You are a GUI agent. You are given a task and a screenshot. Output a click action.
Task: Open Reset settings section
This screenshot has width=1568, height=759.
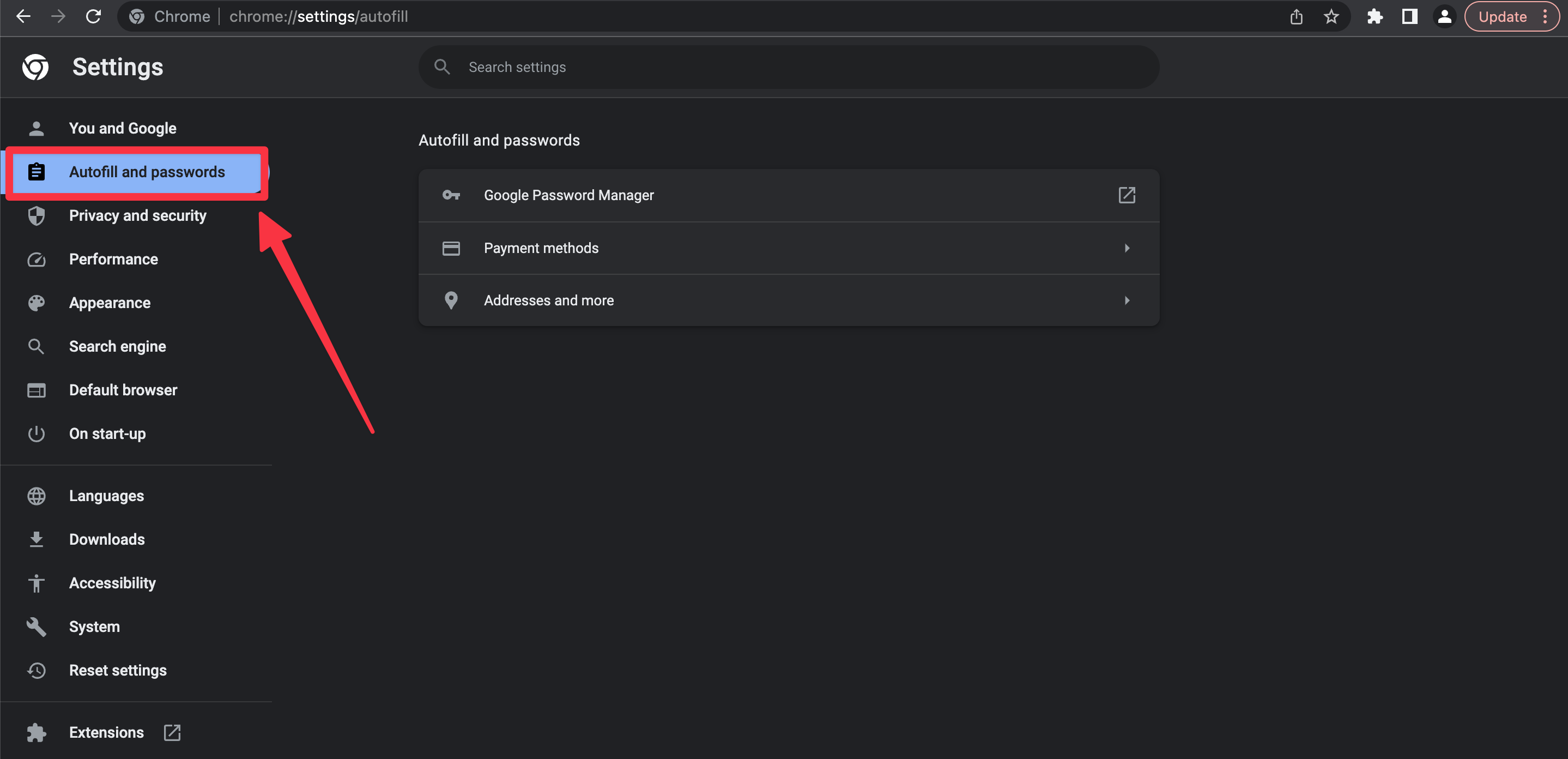click(118, 670)
